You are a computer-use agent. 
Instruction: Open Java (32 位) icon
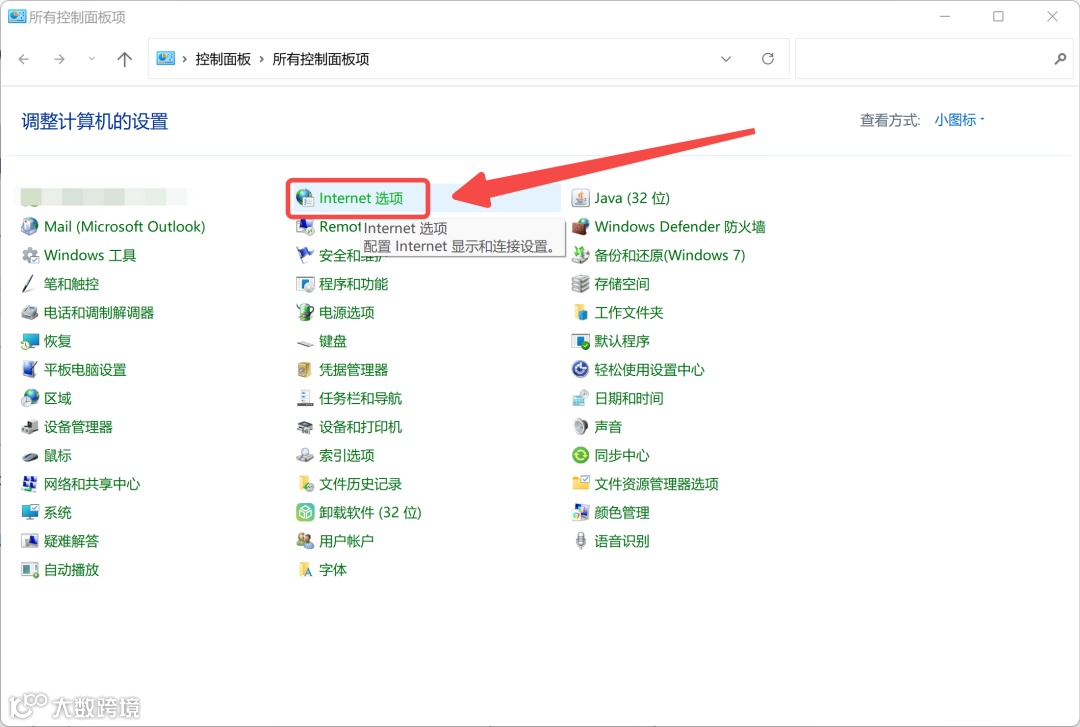tap(580, 198)
